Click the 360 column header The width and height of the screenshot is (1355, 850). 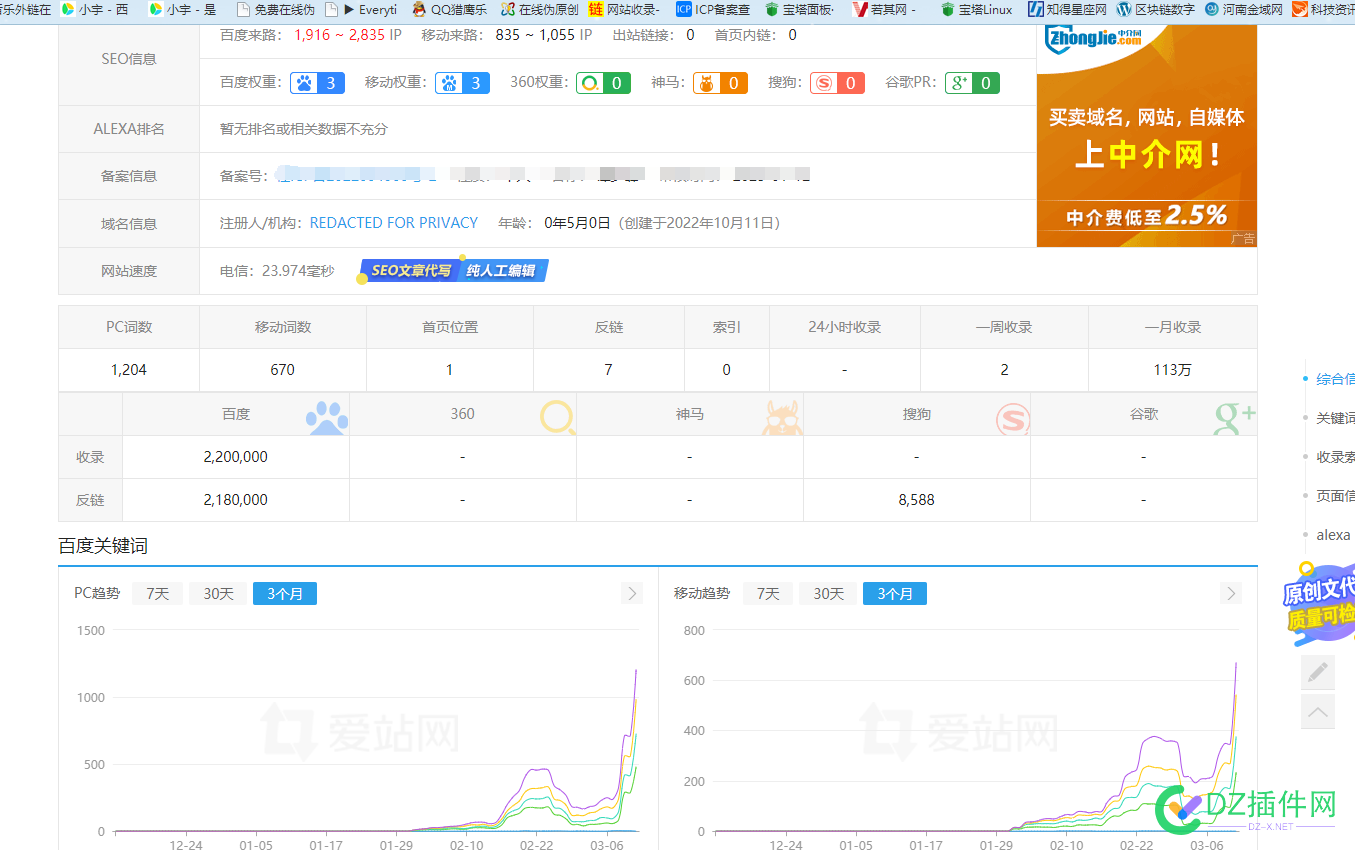click(x=462, y=414)
